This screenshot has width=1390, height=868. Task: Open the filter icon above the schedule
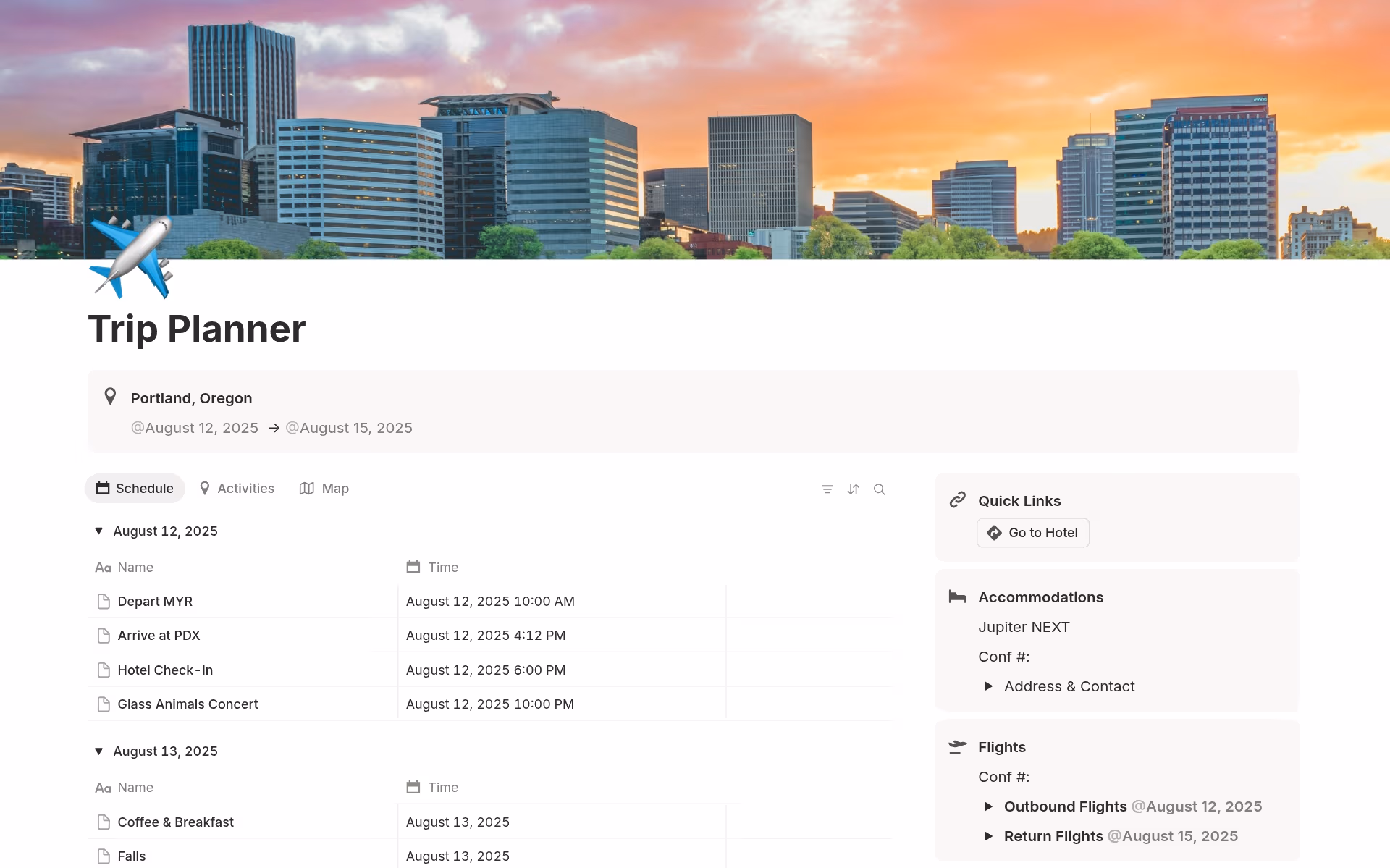tap(827, 489)
